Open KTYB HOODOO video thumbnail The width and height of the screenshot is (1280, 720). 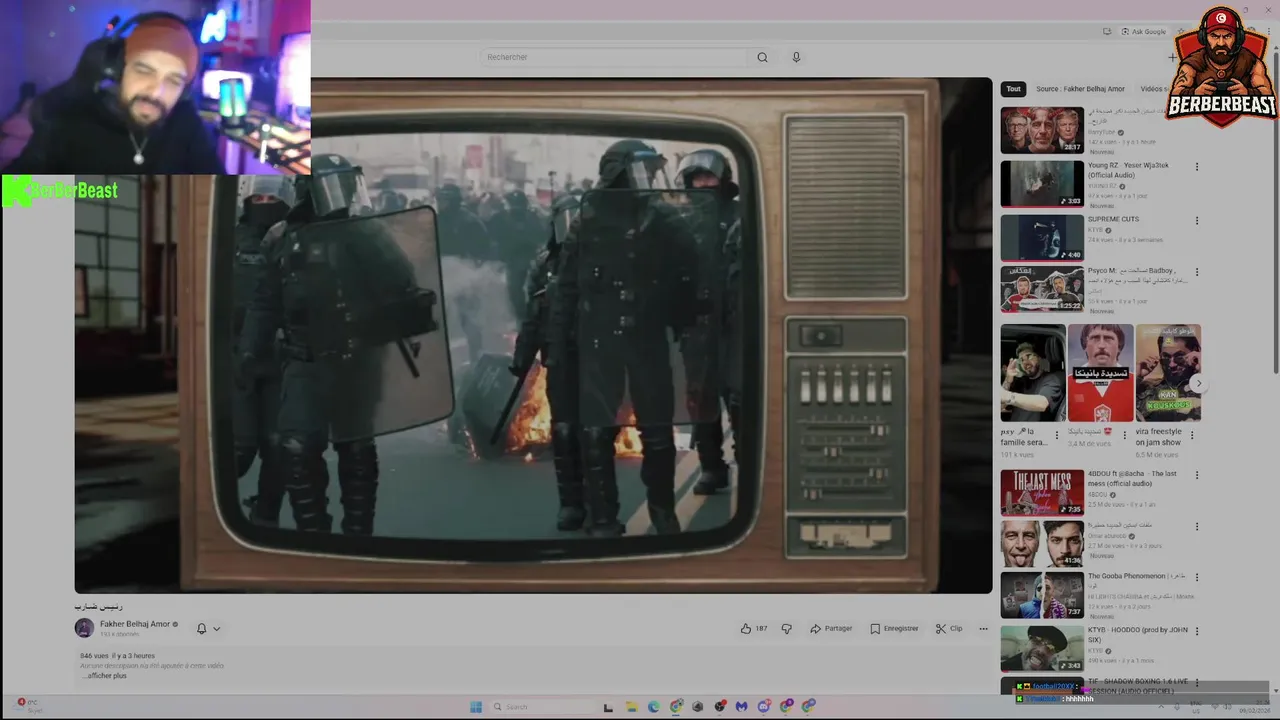point(1042,649)
